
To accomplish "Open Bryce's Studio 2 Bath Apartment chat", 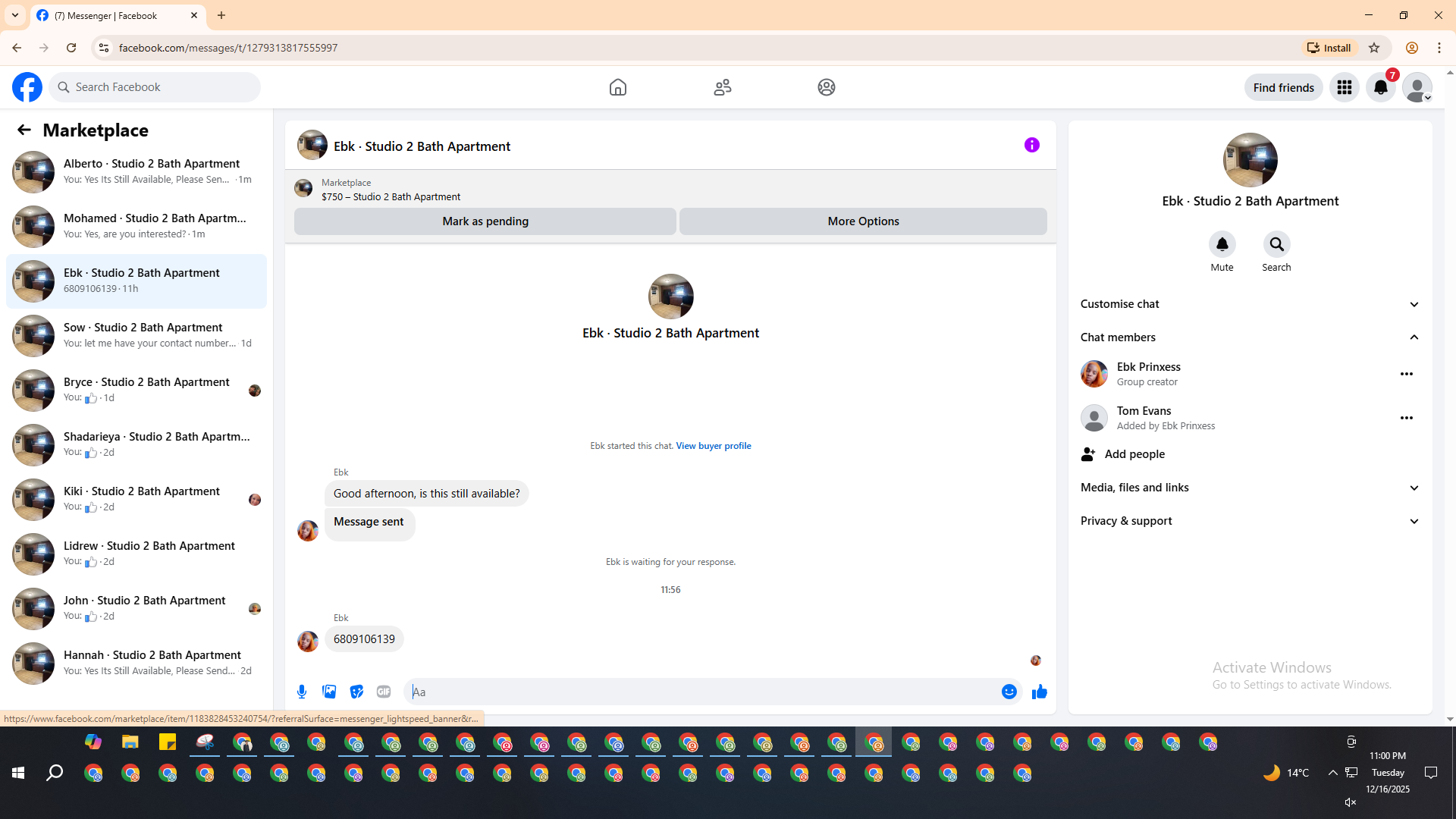I will coord(136,390).
